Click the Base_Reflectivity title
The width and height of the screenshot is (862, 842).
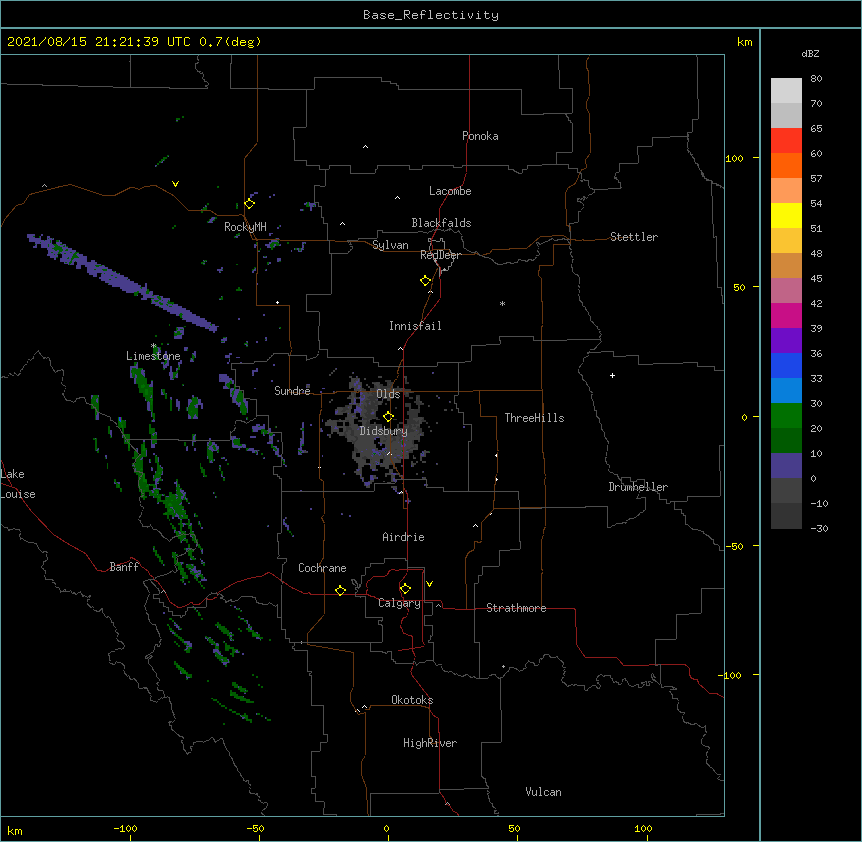[x=431, y=15]
